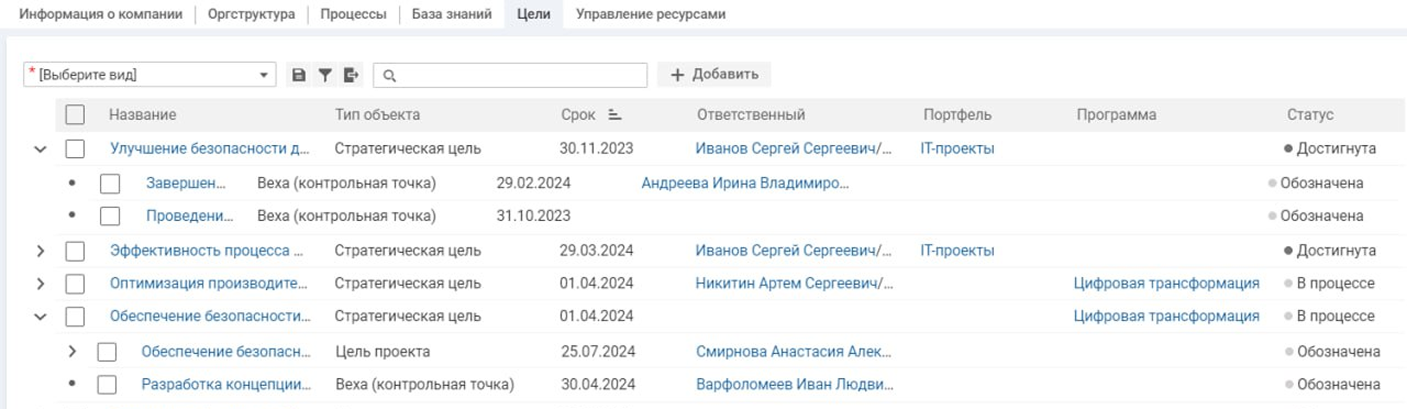Open the filter icon in toolbar
This screenshot has width=1407, height=409.
pyautogui.click(x=325, y=75)
